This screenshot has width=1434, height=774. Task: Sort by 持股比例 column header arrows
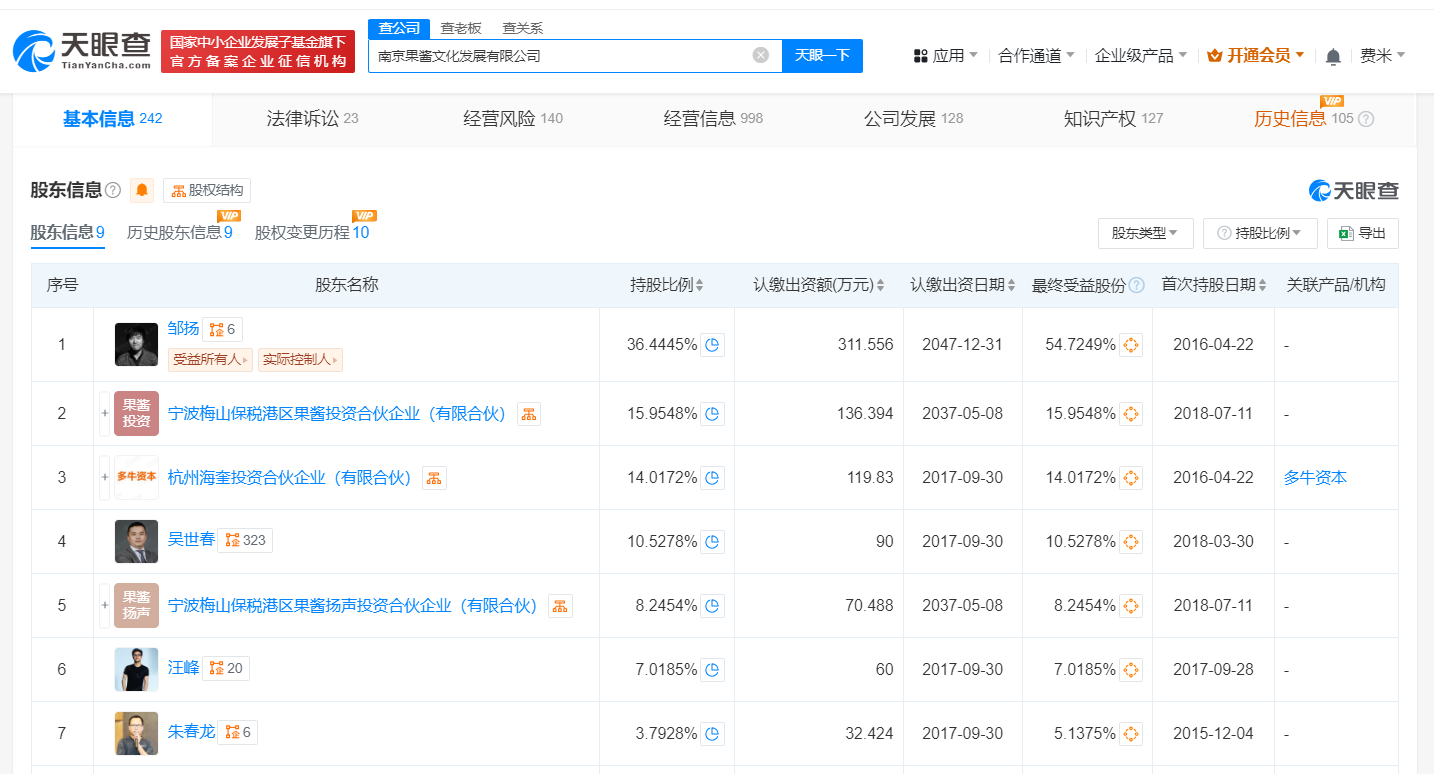pyautogui.click(x=699, y=285)
